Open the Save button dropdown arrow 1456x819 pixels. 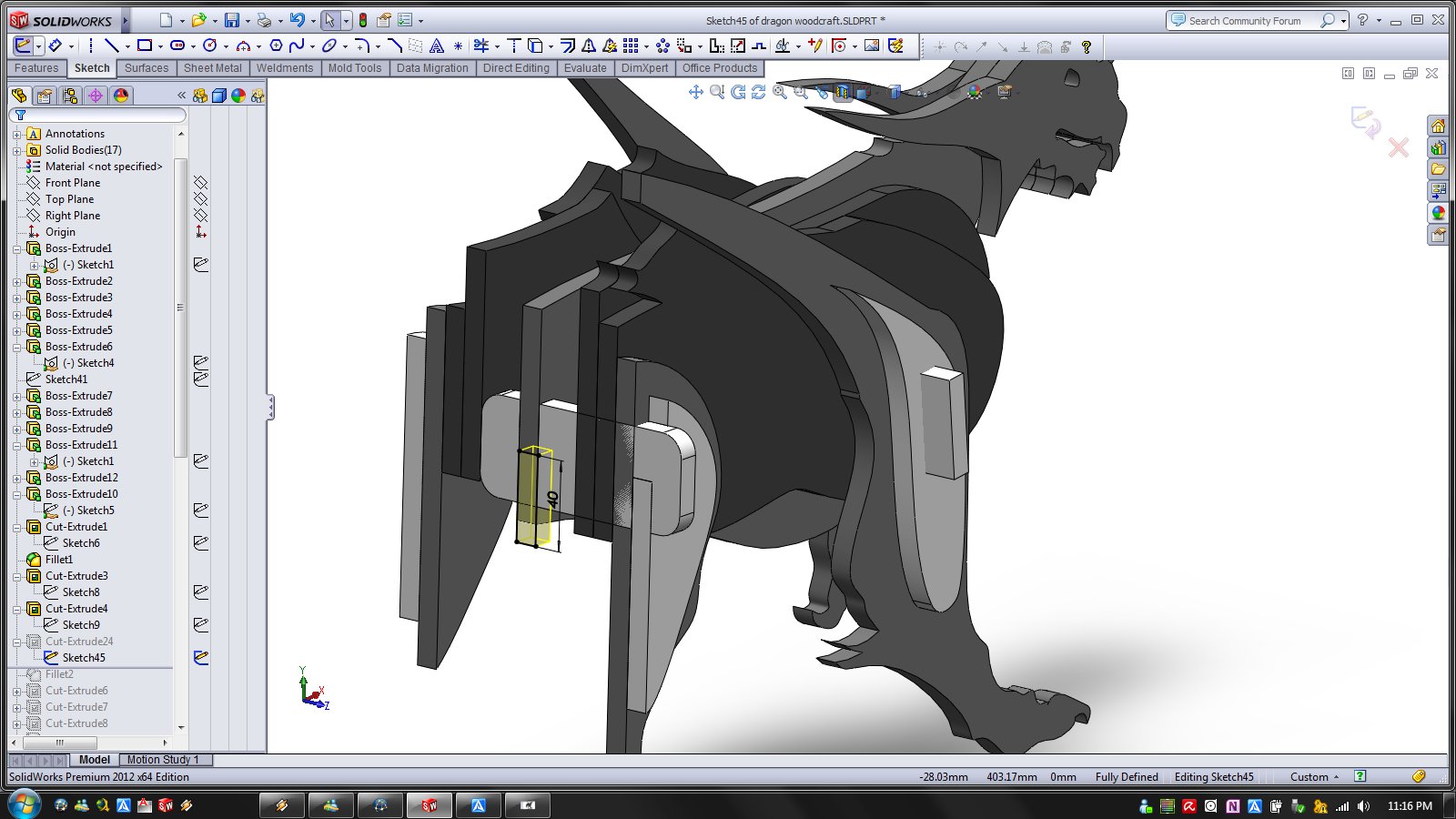(x=248, y=21)
